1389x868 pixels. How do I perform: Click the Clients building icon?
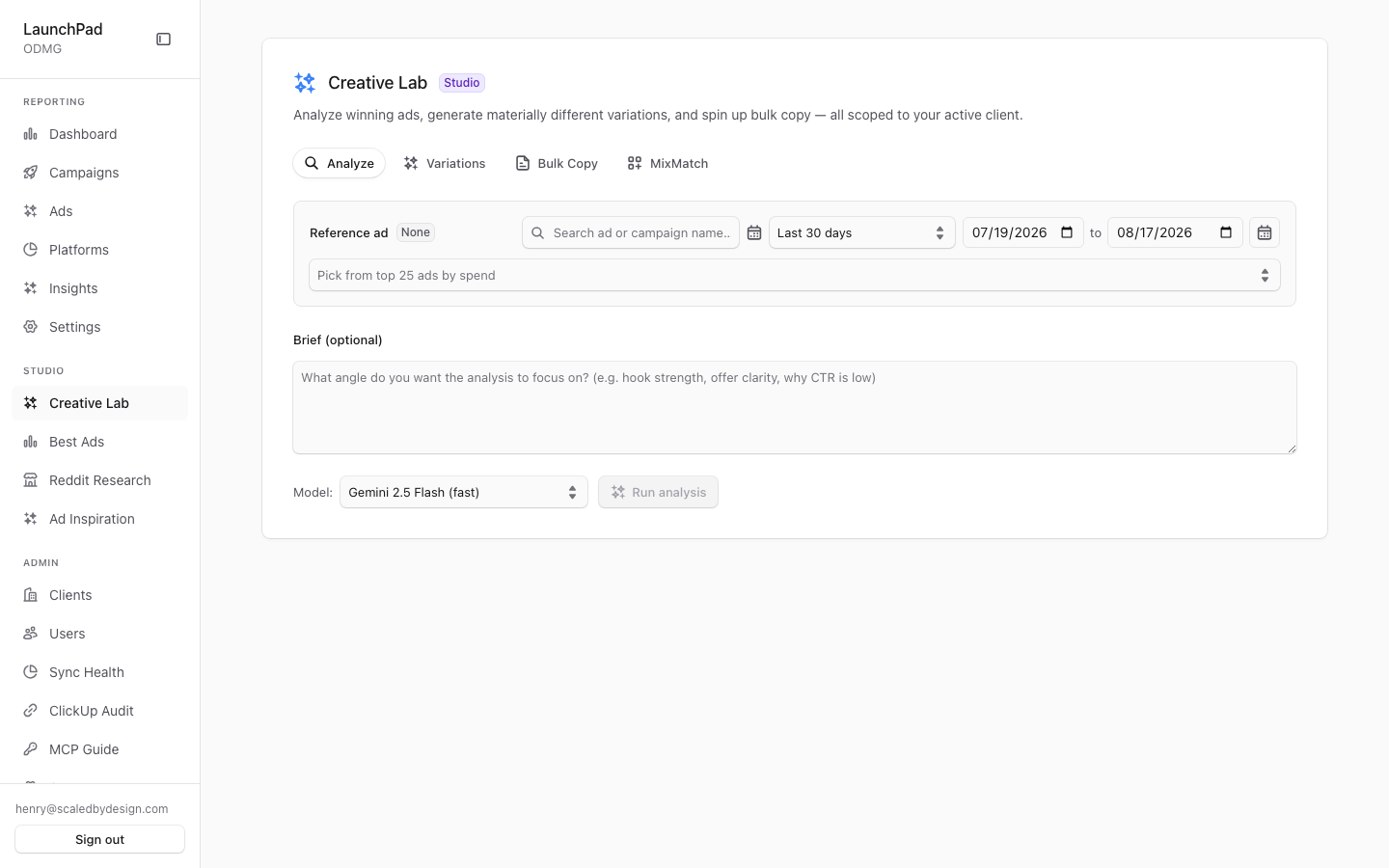click(x=31, y=595)
